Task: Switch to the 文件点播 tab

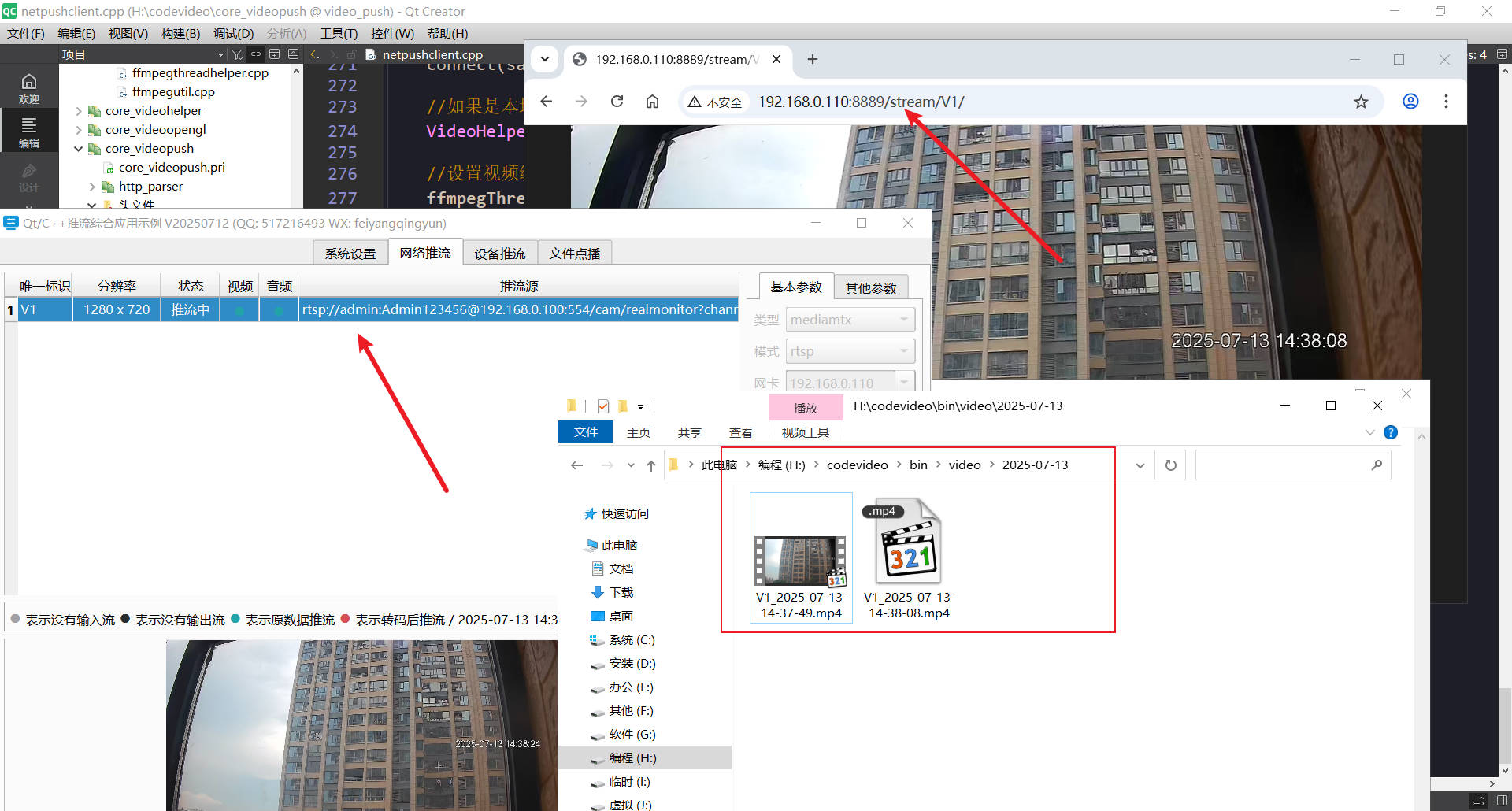Action: point(574,253)
